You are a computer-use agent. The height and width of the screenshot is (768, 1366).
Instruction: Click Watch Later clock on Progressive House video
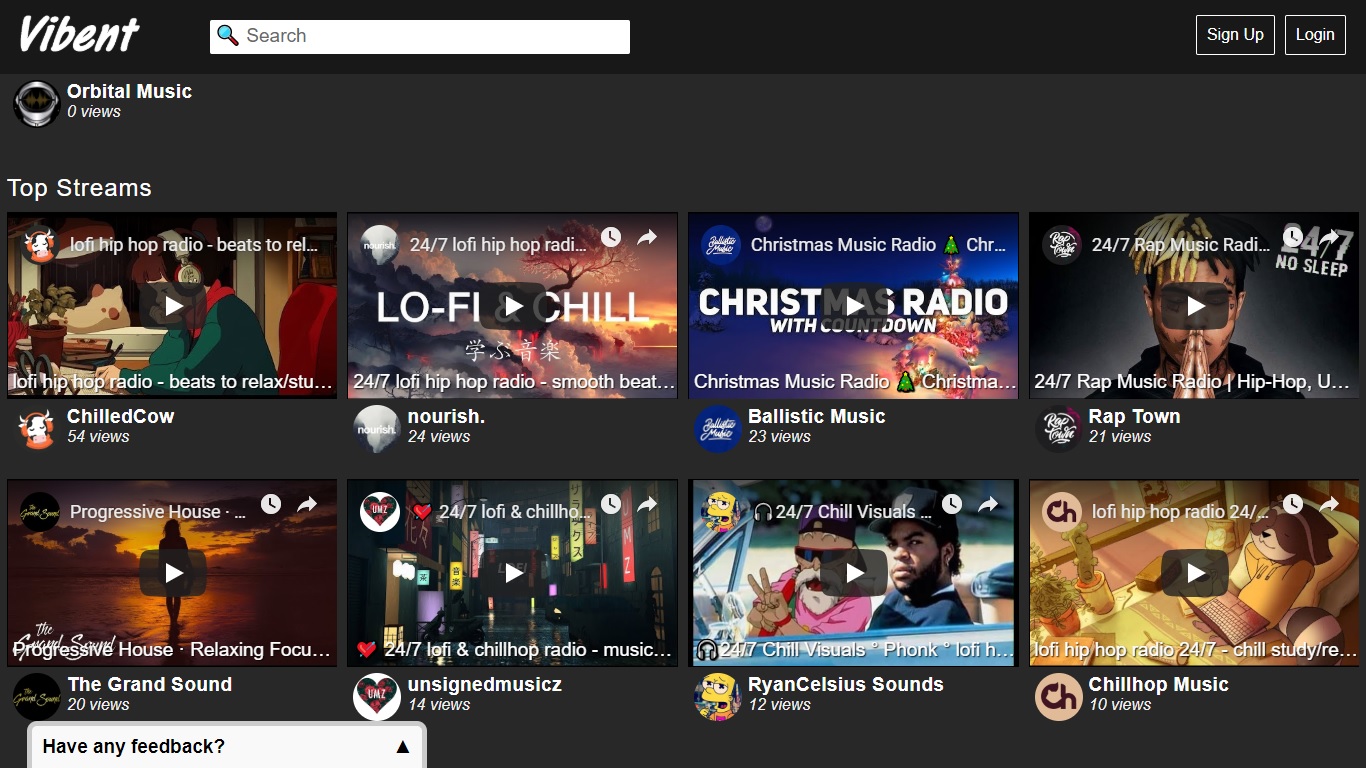[x=271, y=505]
